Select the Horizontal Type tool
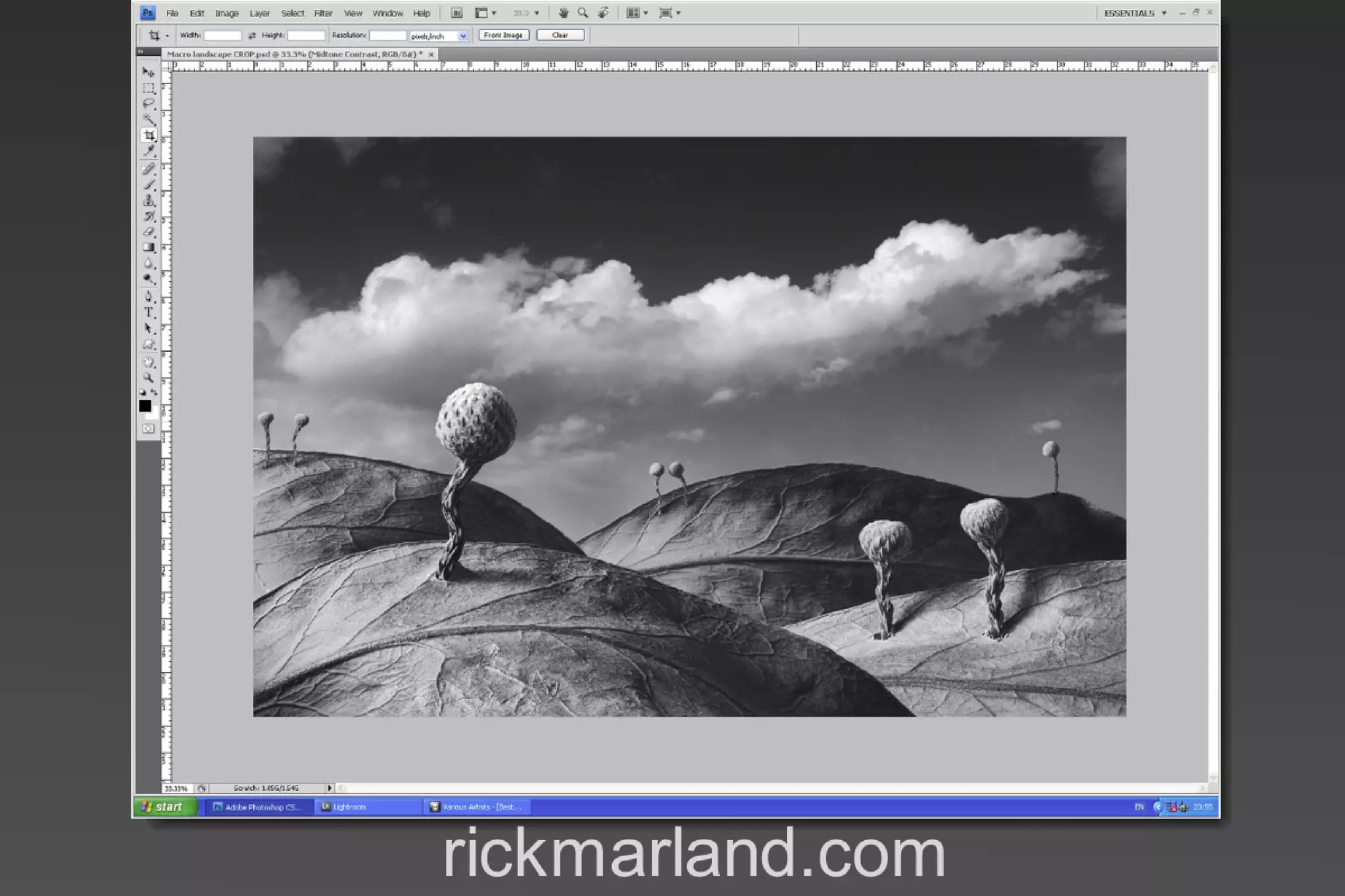This screenshot has height=896, width=1345. tap(148, 312)
